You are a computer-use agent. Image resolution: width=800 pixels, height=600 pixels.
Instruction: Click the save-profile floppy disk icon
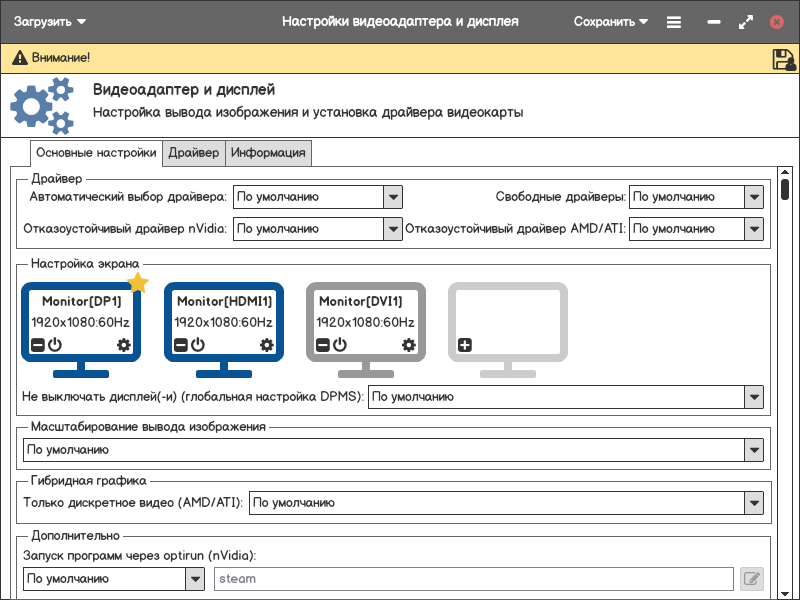(783, 59)
